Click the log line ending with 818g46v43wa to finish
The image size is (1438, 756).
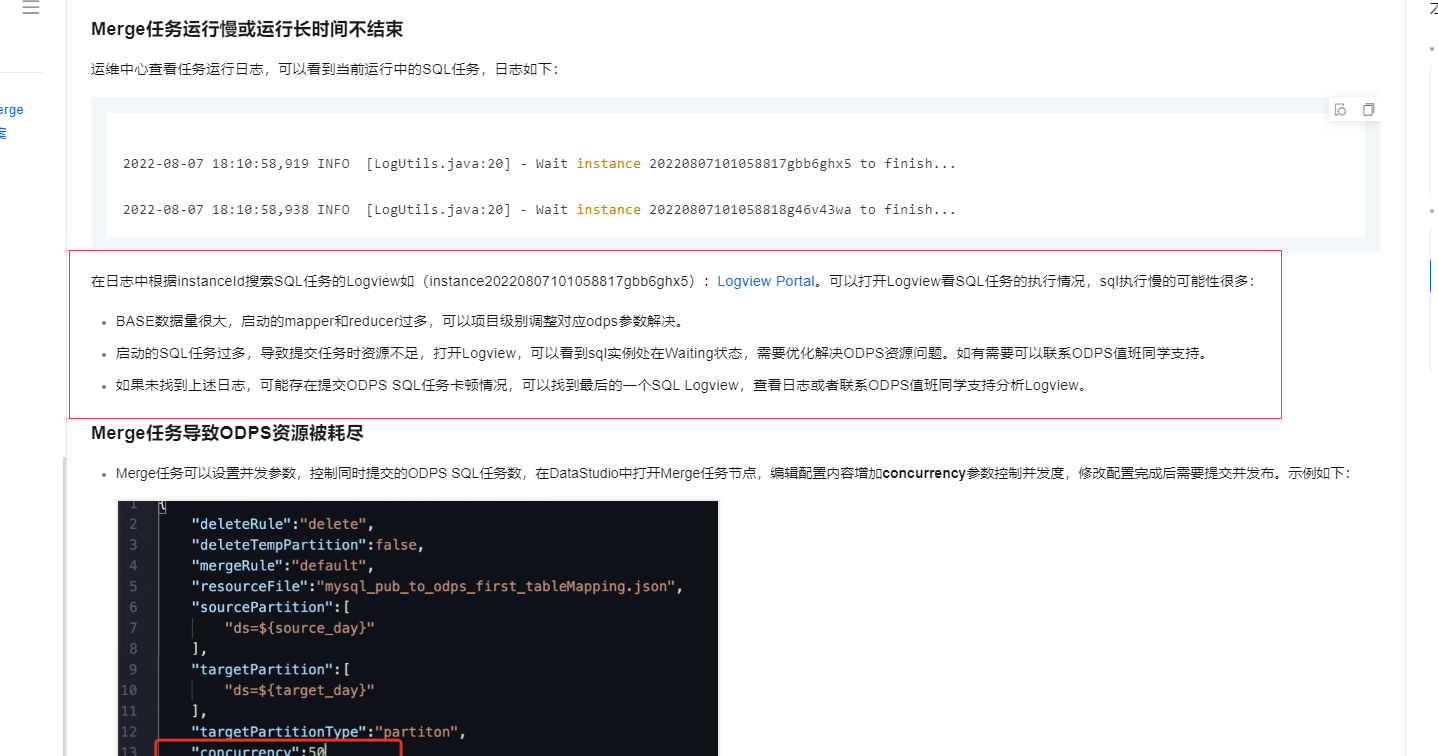tap(539, 210)
